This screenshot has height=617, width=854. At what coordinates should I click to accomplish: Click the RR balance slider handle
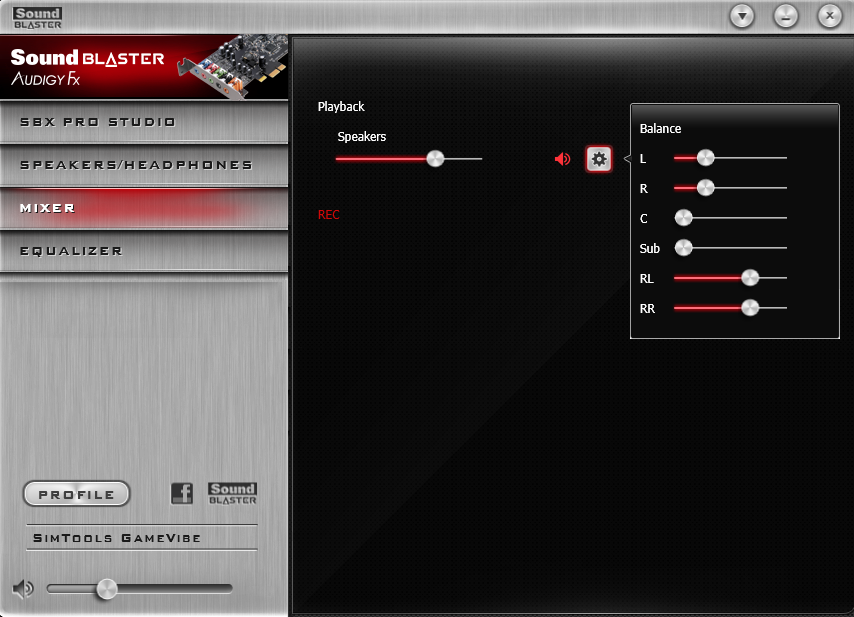coord(750,308)
